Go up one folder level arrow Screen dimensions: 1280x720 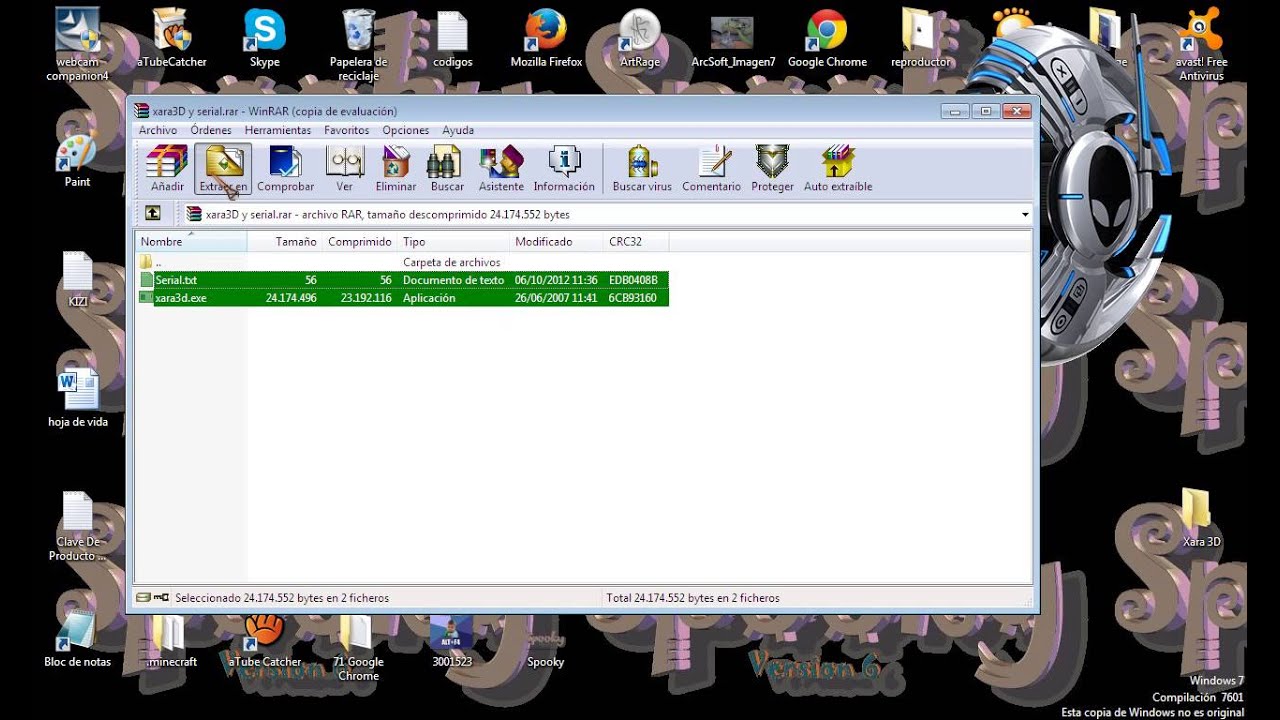click(152, 213)
